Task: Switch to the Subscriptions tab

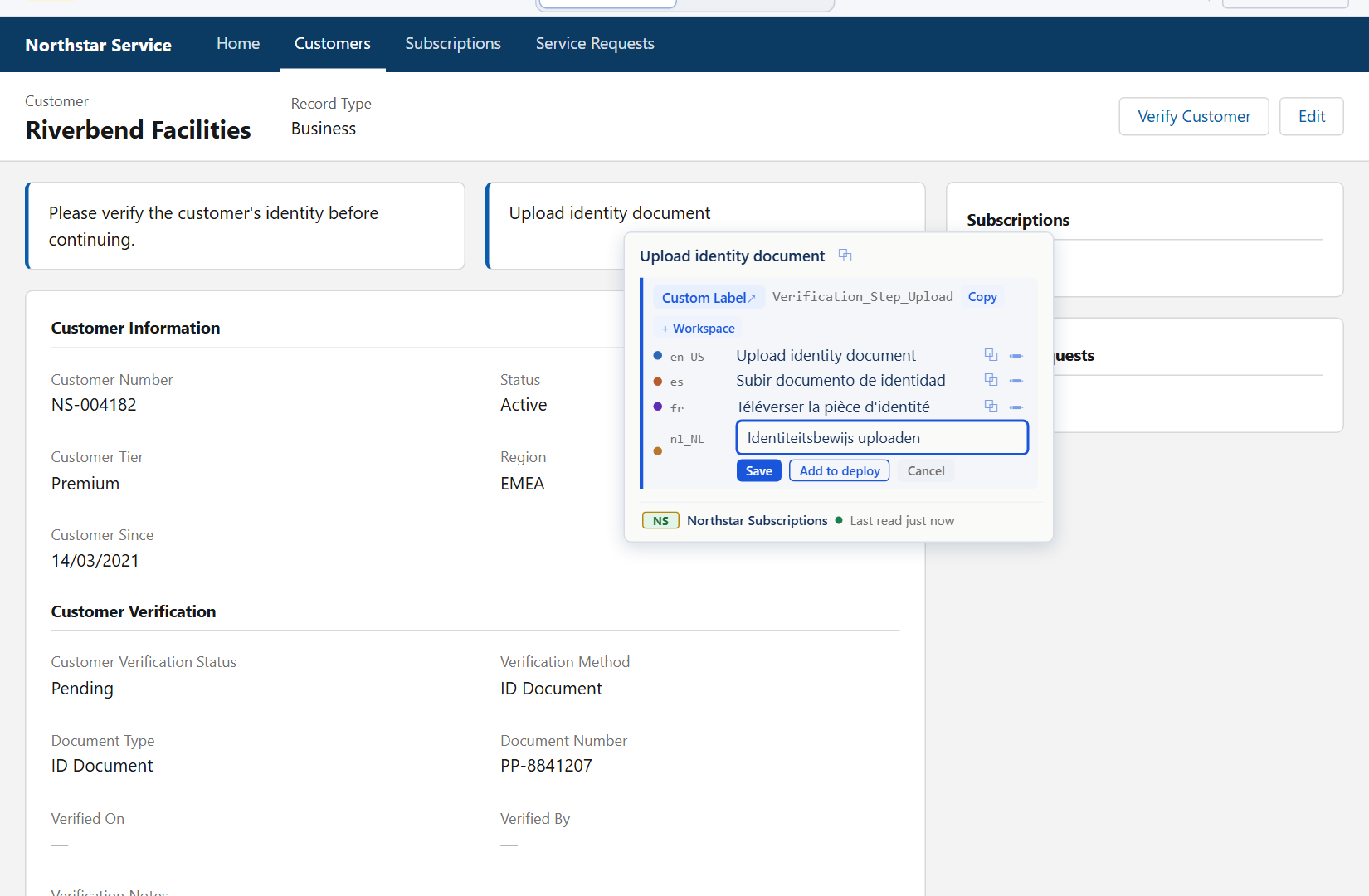Action: pos(453,43)
